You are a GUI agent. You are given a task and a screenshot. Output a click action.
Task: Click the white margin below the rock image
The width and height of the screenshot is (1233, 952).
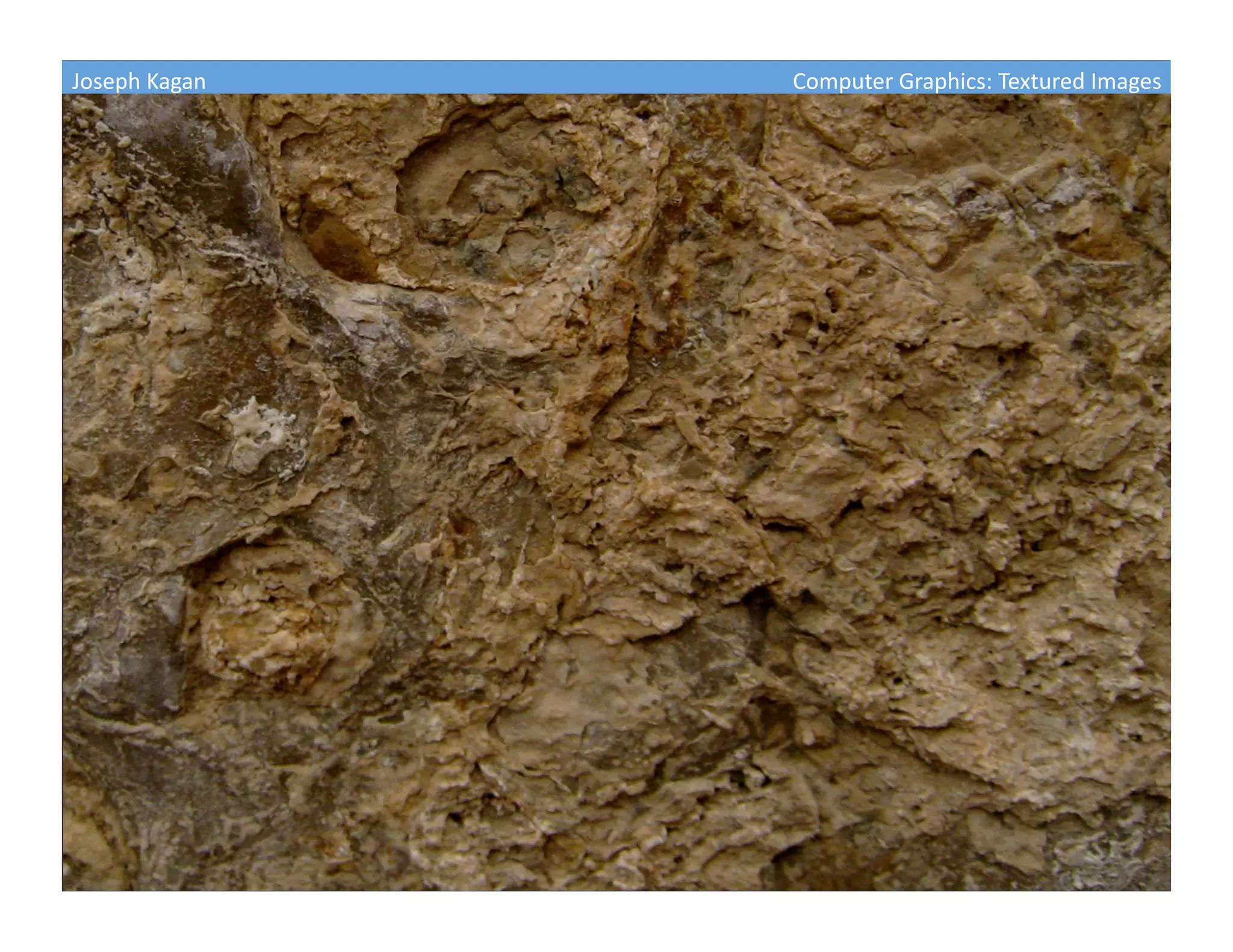(x=616, y=921)
